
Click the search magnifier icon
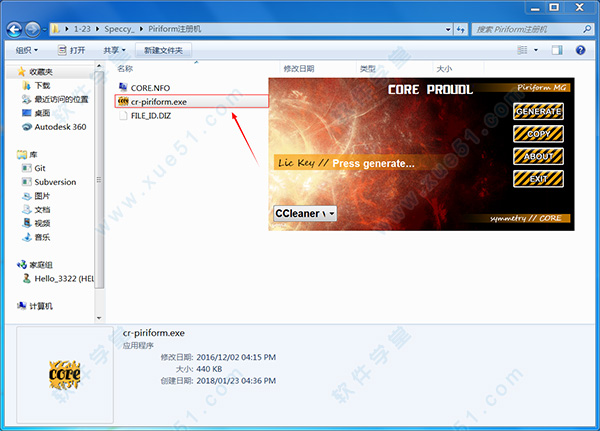(587, 29)
